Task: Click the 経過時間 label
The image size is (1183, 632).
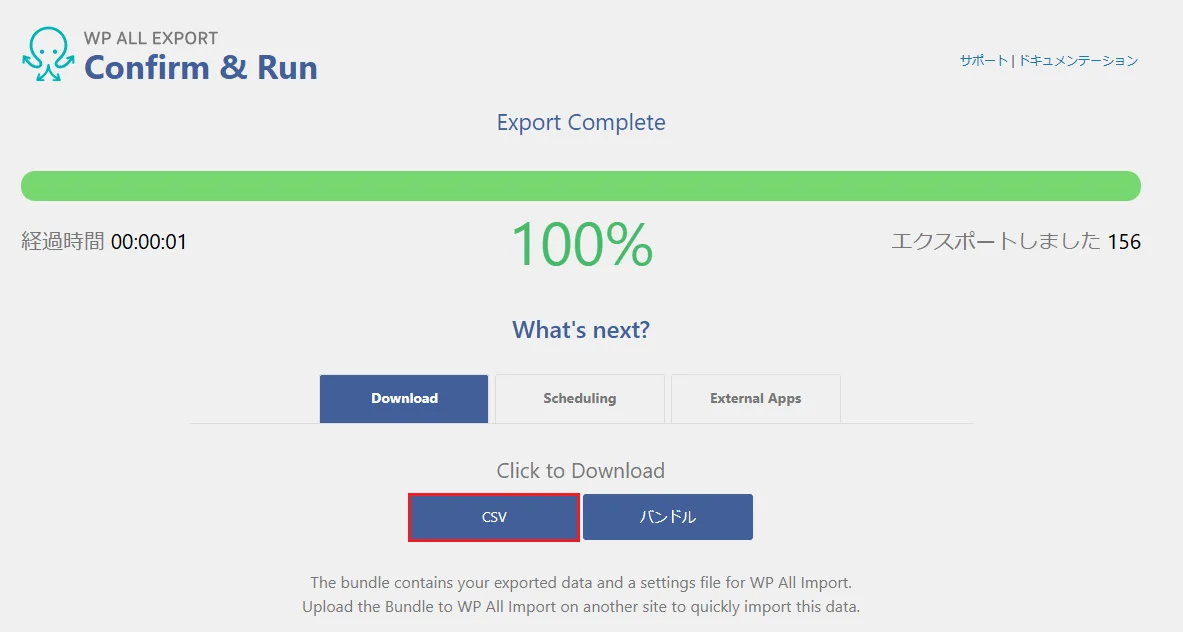Action: [x=62, y=242]
